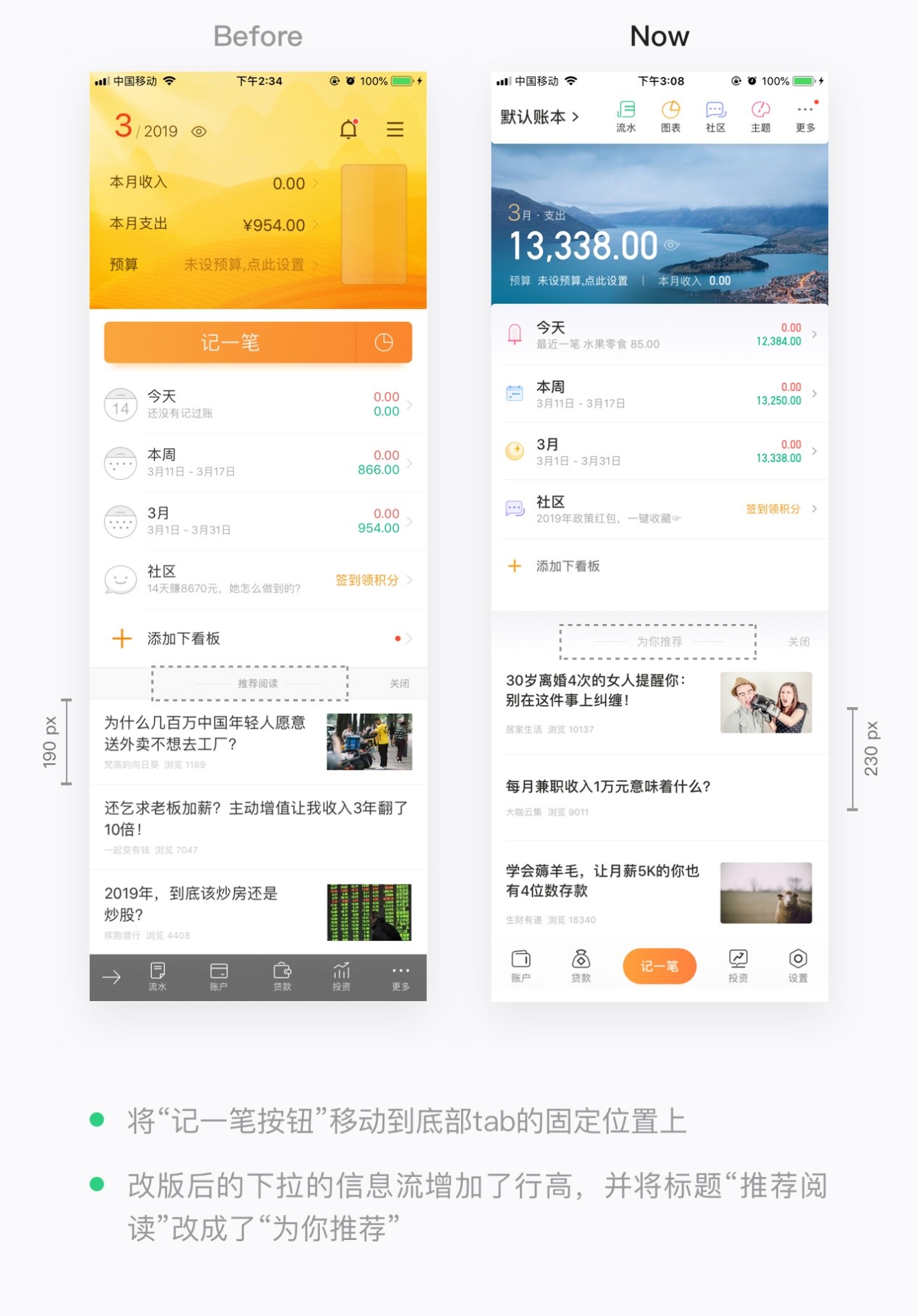The height and width of the screenshot is (1316, 918).
Task: Expand the 本月收入 0.00 row chevron
Action: click(316, 184)
